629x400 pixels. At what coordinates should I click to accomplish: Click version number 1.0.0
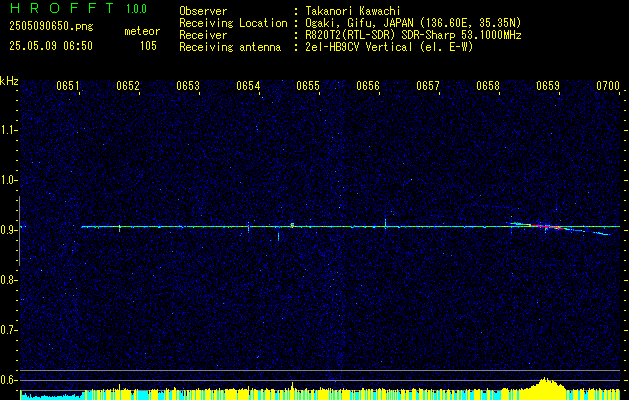[x=136, y=9]
